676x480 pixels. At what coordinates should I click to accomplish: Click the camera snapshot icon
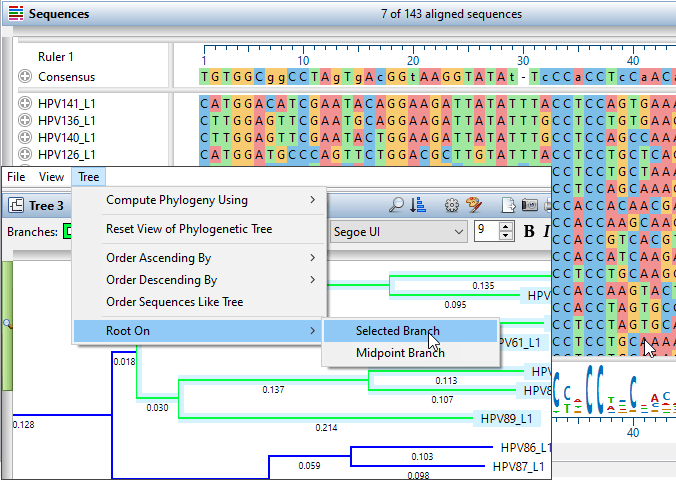coord(530,205)
